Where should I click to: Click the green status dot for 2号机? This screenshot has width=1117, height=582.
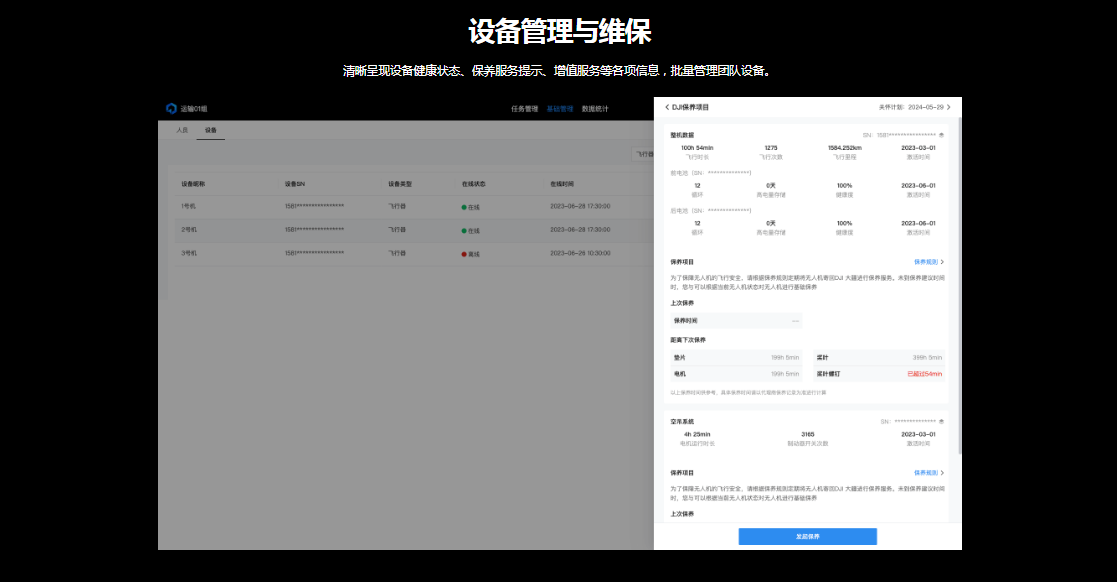(x=464, y=230)
